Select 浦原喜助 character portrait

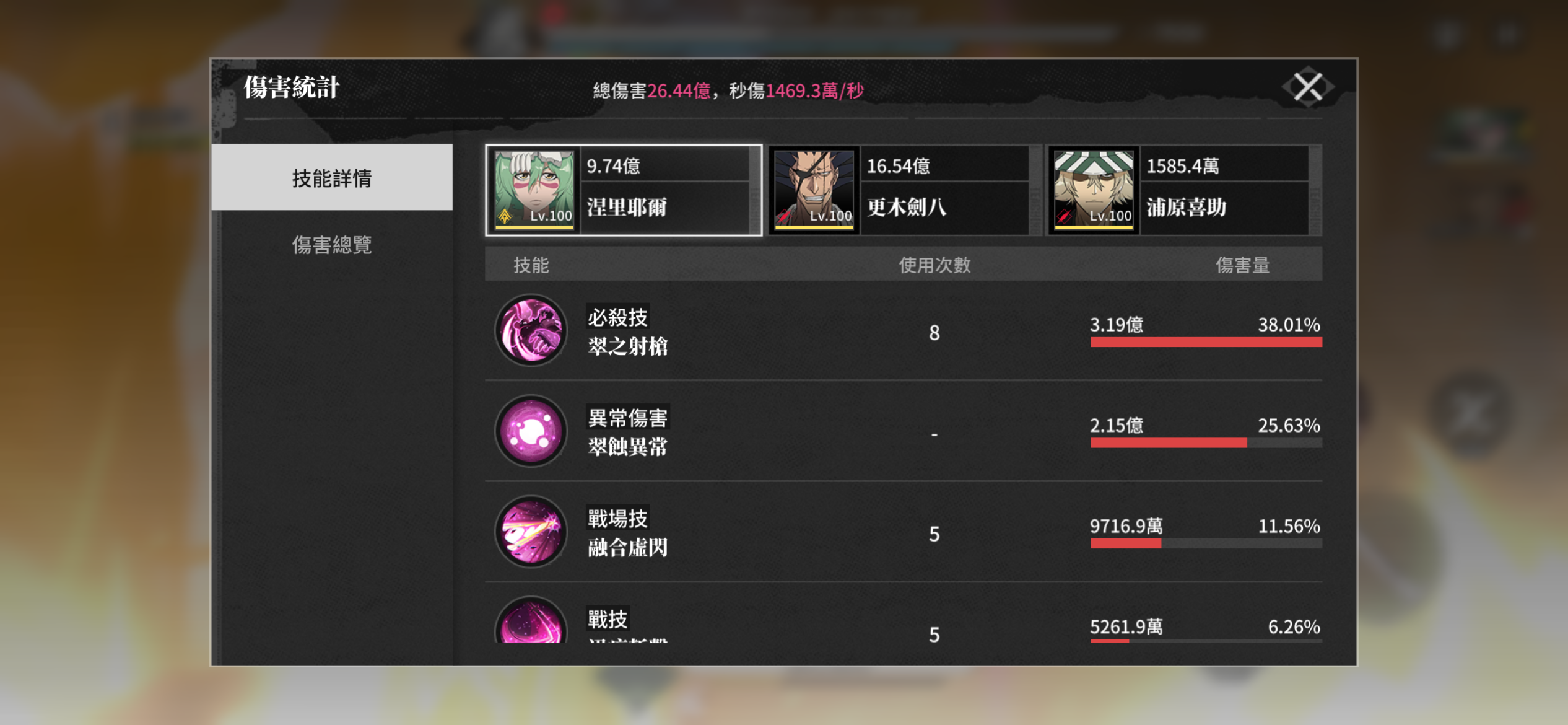tap(1094, 190)
